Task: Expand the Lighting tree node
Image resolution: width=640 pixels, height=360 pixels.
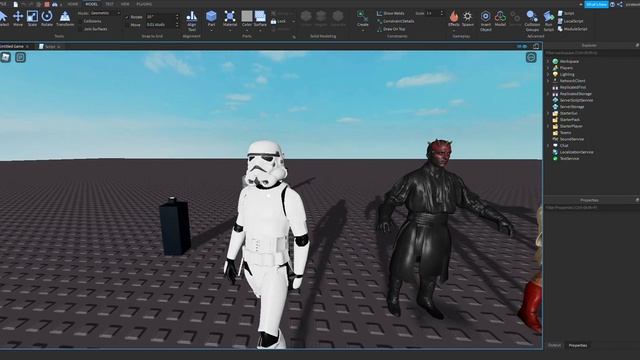Action: 548,74
